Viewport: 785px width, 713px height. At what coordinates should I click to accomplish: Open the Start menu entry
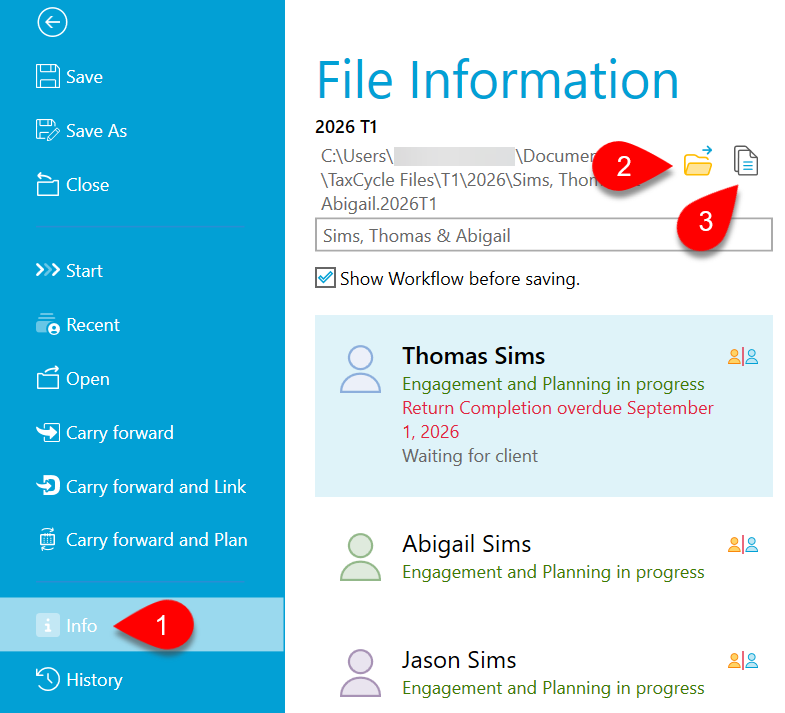142,270
